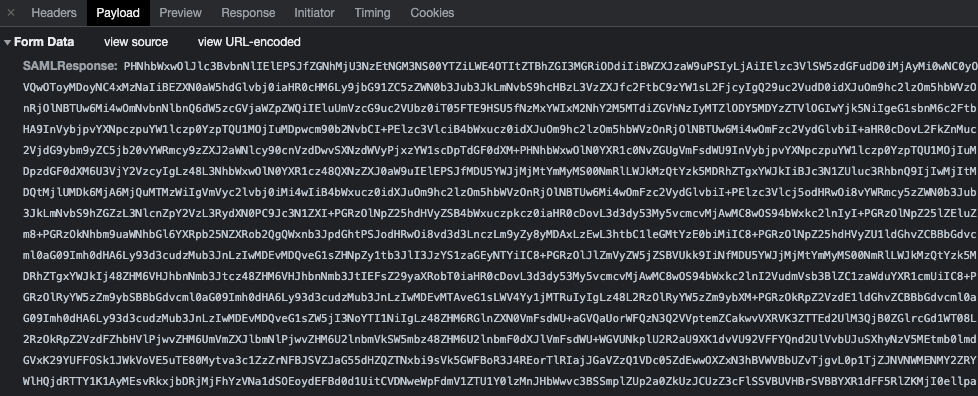Select the SAMLResponse parameter name
Image resolution: width=978 pixels, height=396 pixels.
pyautogui.click(x=70, y=65)
